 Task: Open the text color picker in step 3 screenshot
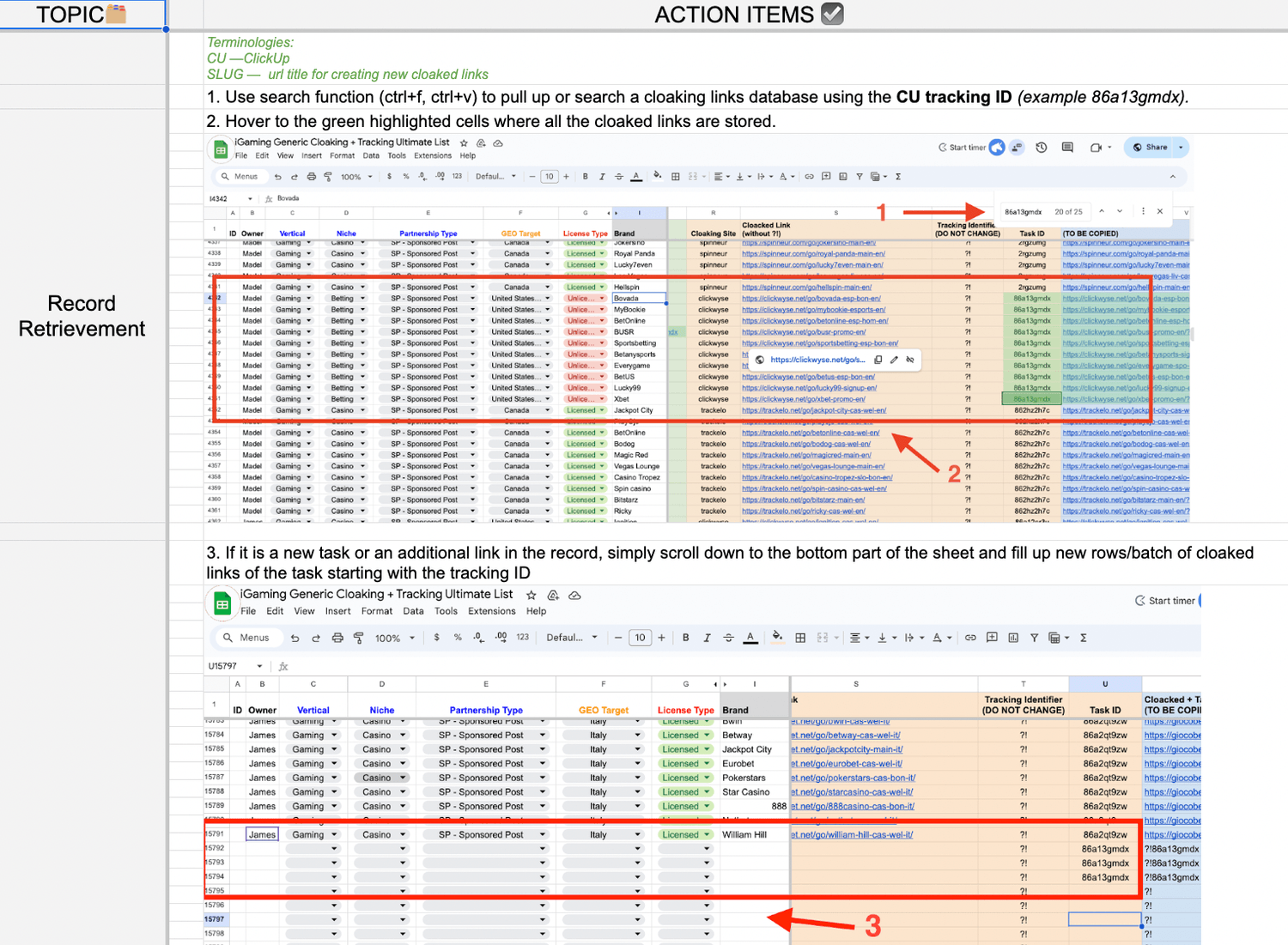click(x=750, y=638)
